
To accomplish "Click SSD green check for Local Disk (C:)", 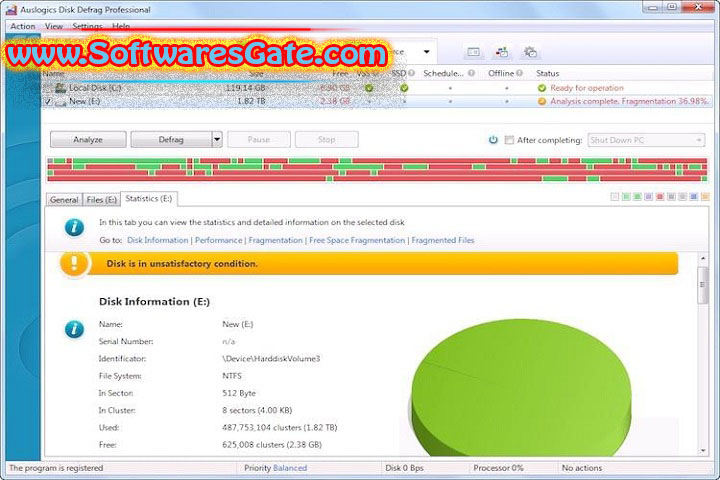I will 404,88.
